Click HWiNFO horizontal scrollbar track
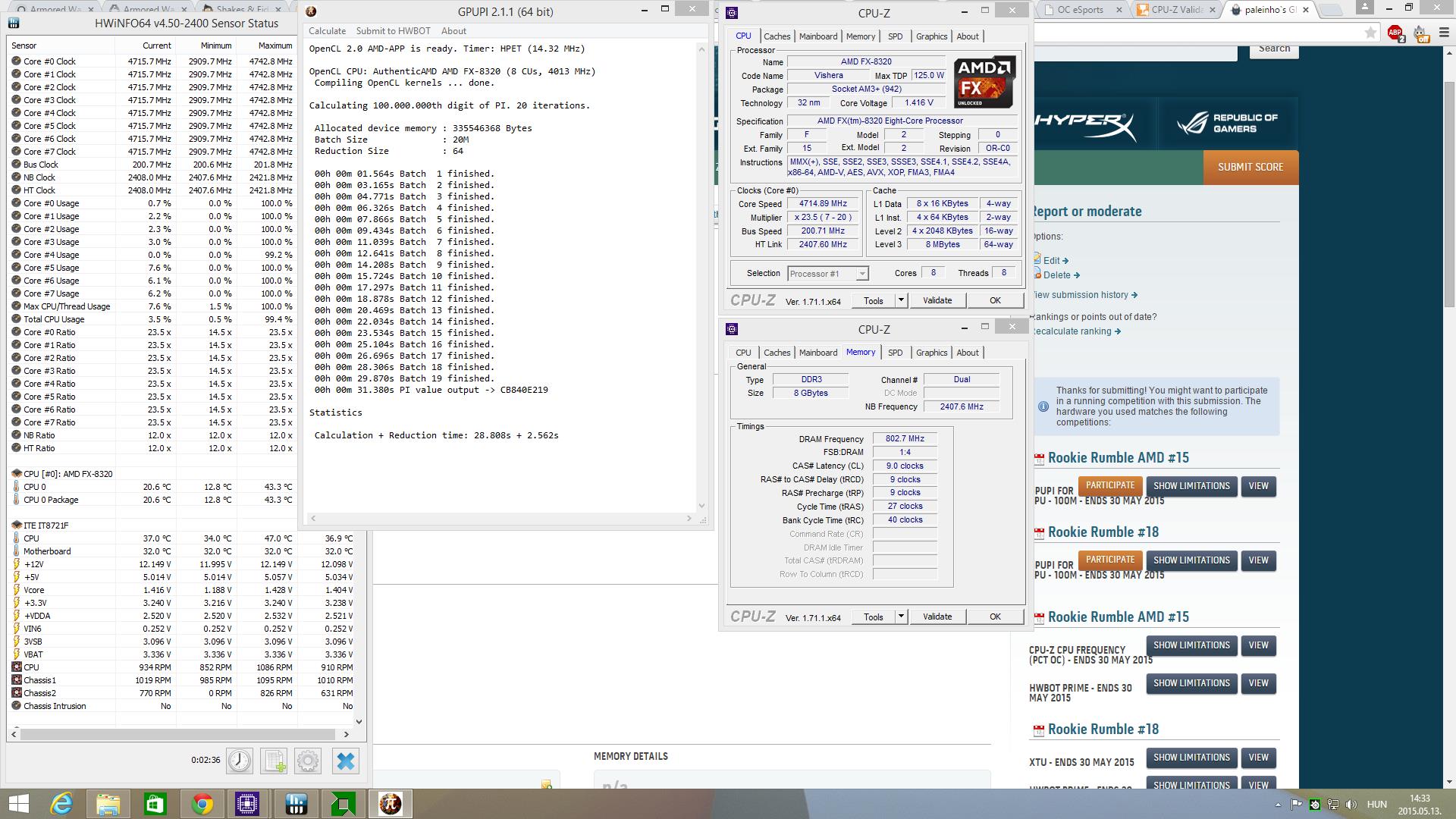Viewport: 1456px width, 819px height. (178, 734)
